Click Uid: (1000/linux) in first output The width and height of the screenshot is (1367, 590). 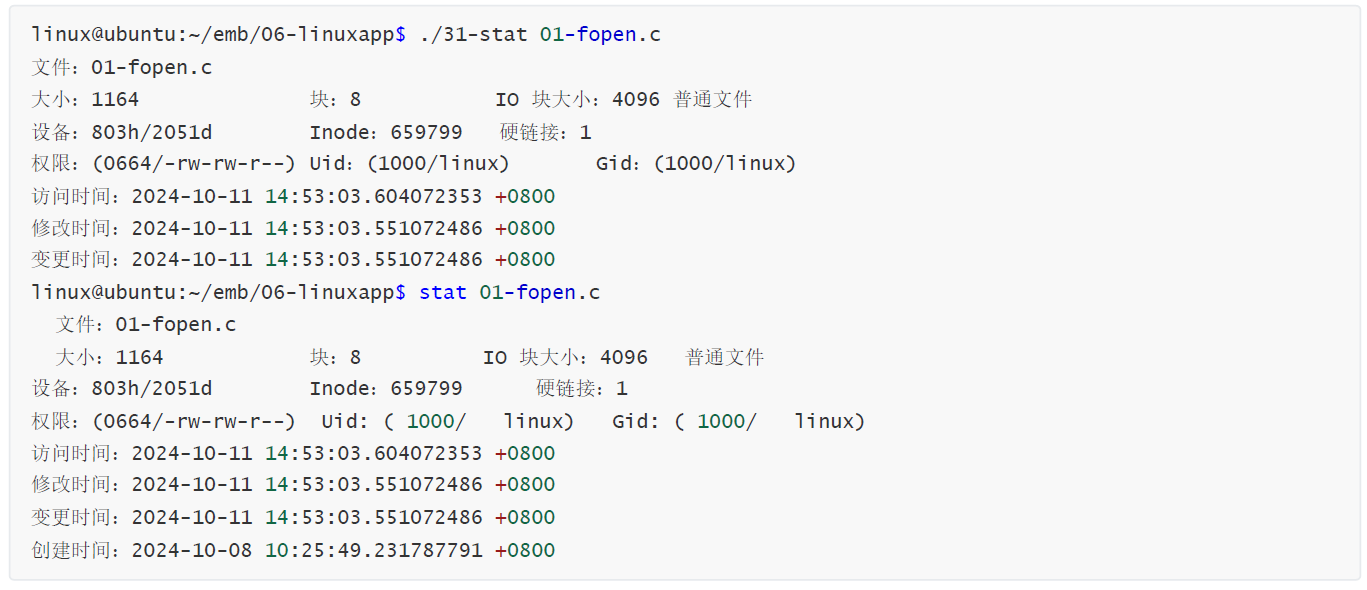point(410,164)
